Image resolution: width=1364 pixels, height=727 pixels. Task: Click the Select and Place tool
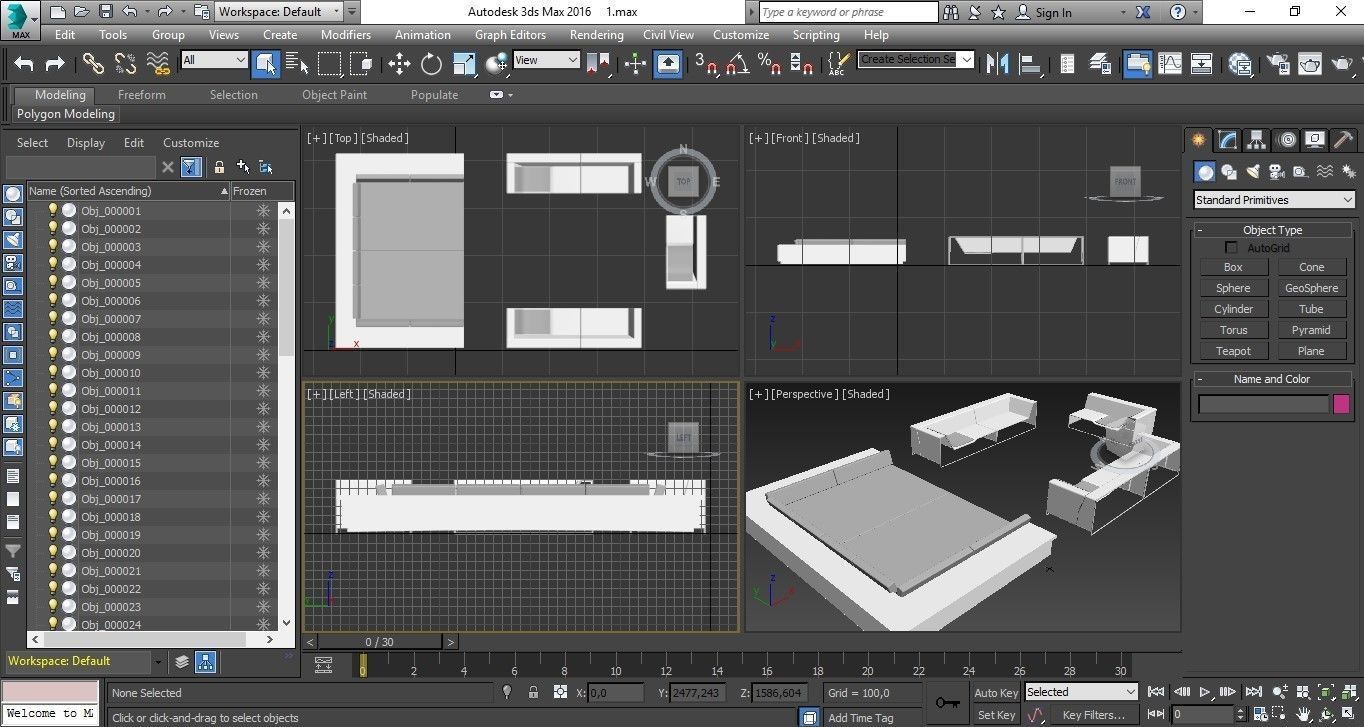click(x=497, y=63)
